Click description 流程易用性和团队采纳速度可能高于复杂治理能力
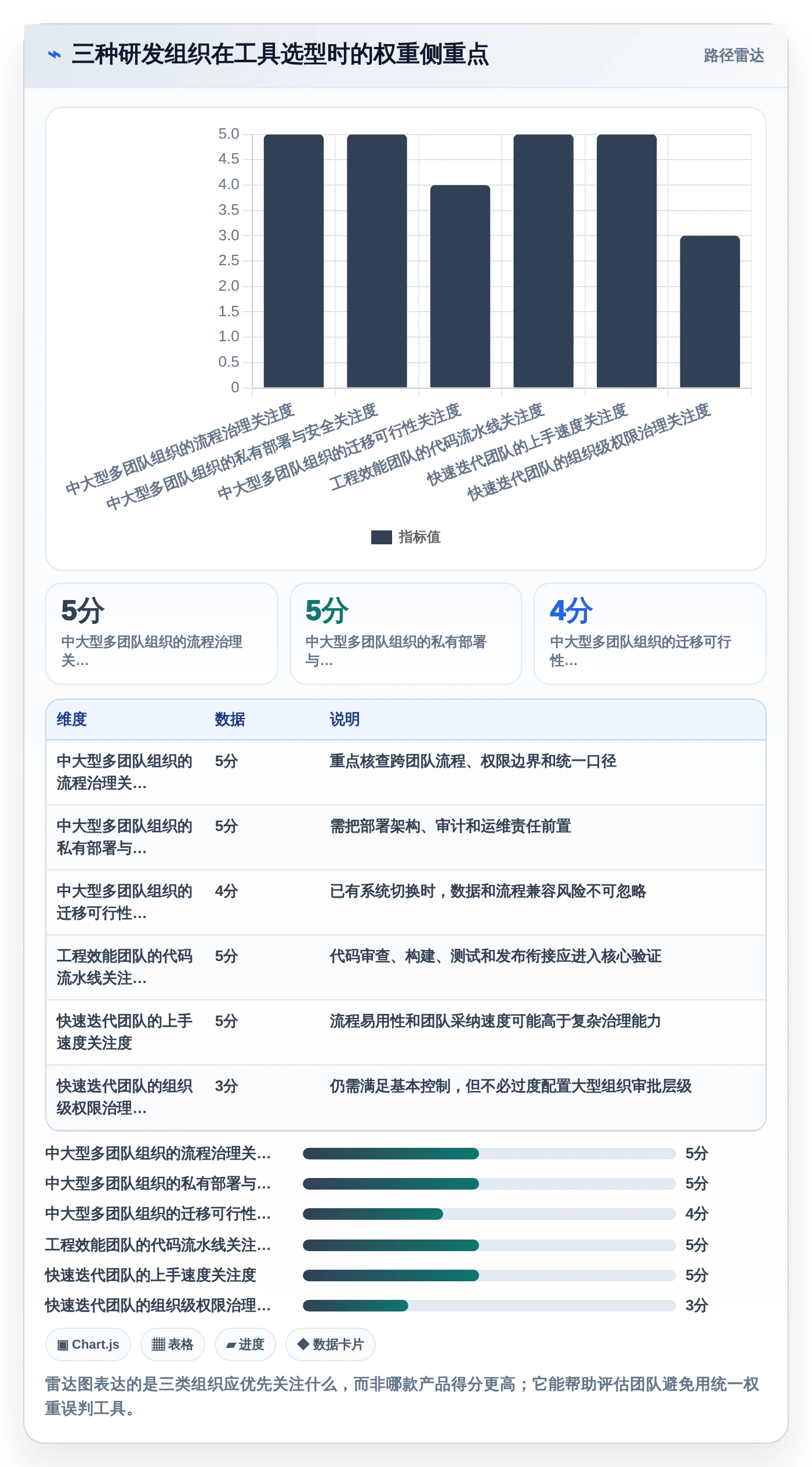This screenshot has width=812, height=1467. click(496, 1021)
